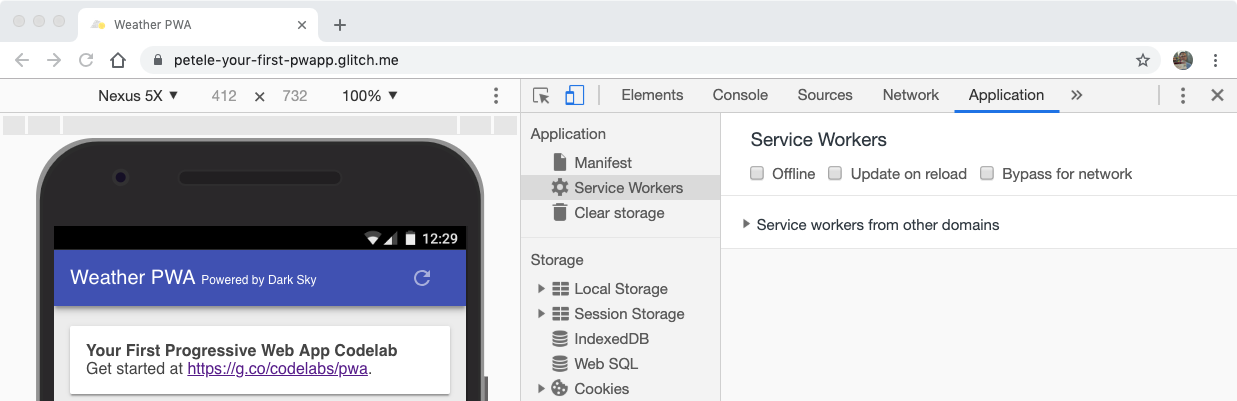Image resolution: width=1237 pixels, height=401 pixels.
Task: Bookmark this page with the star icon
Action: [x=1143, y=60]
